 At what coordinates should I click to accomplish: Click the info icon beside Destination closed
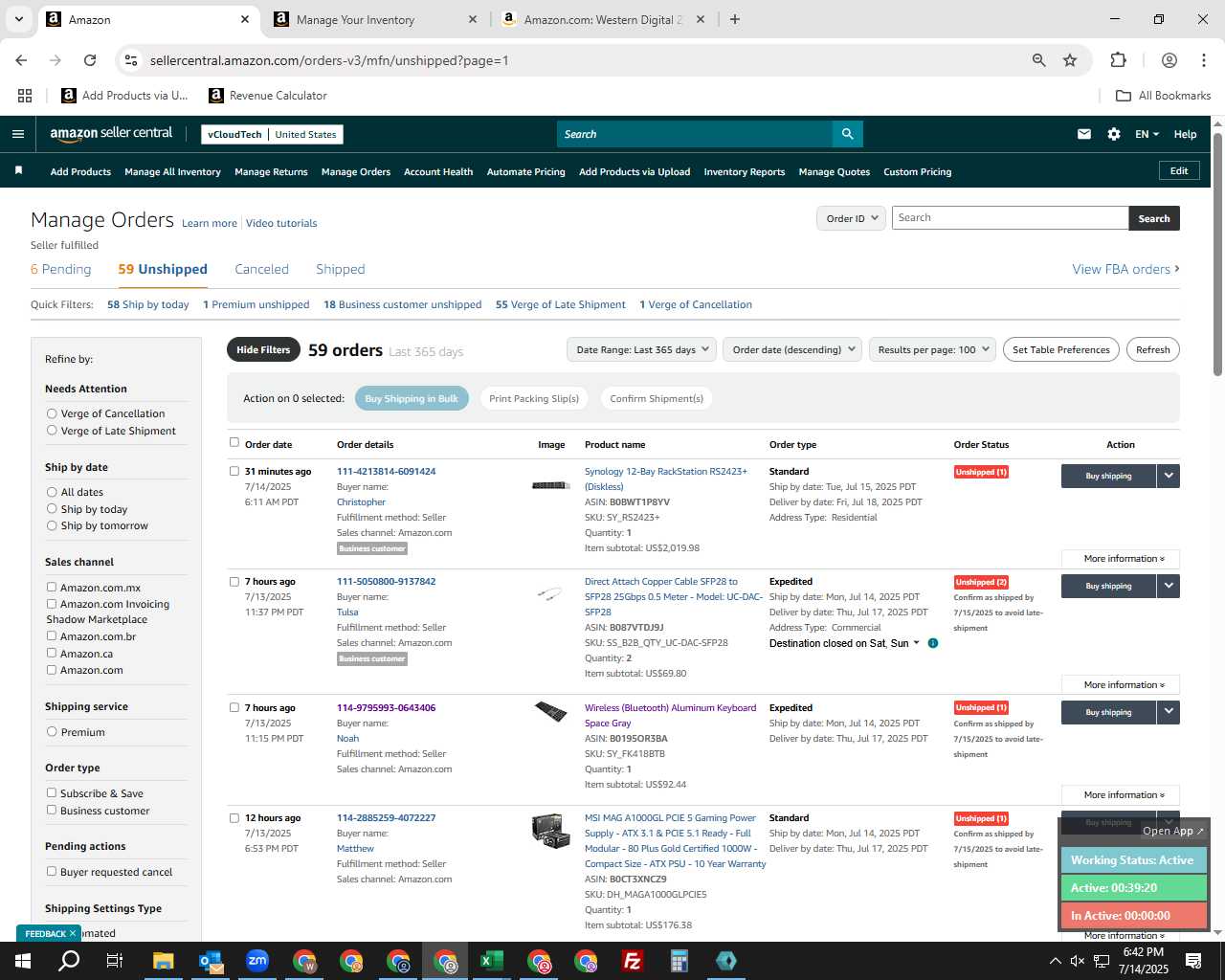point(932,643)
